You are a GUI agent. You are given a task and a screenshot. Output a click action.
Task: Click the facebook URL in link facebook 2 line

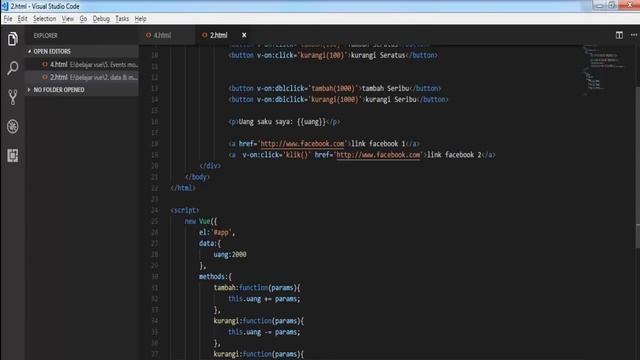point(378,155)
